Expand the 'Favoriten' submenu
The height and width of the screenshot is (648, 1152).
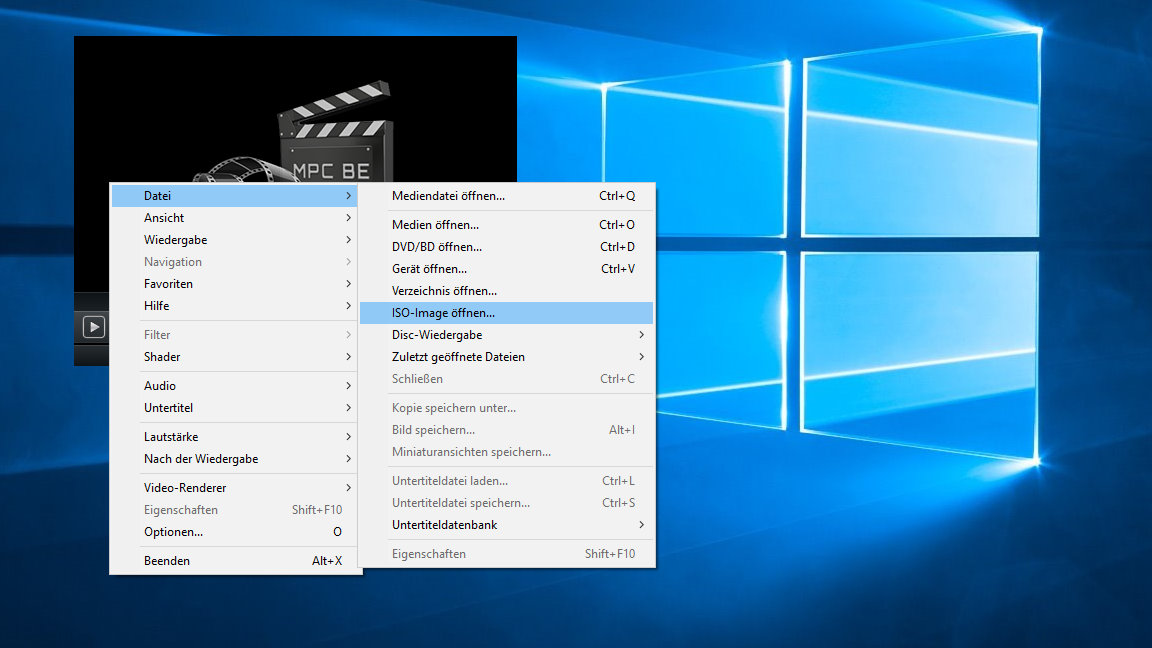point(168,284)
